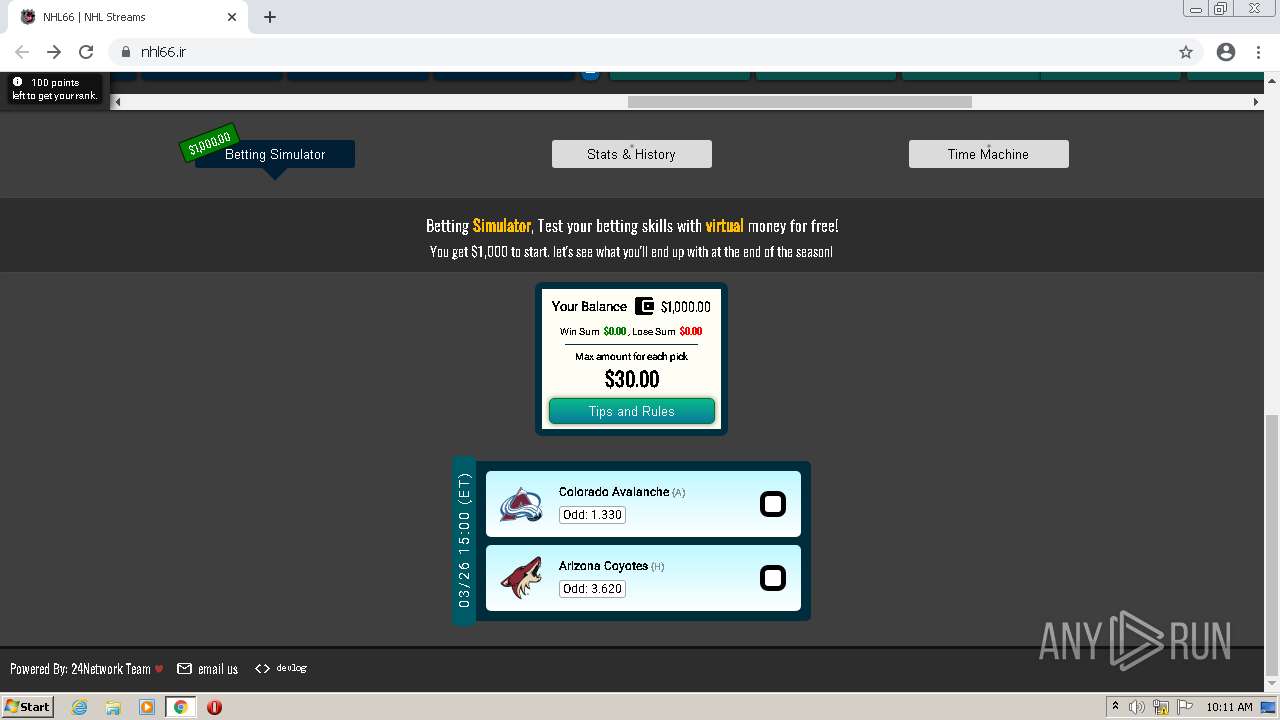The height and width of the screenshot is (720, 1280).
Task: Click the Colorado Avalanche team logo
Action: tap(521, 504)
